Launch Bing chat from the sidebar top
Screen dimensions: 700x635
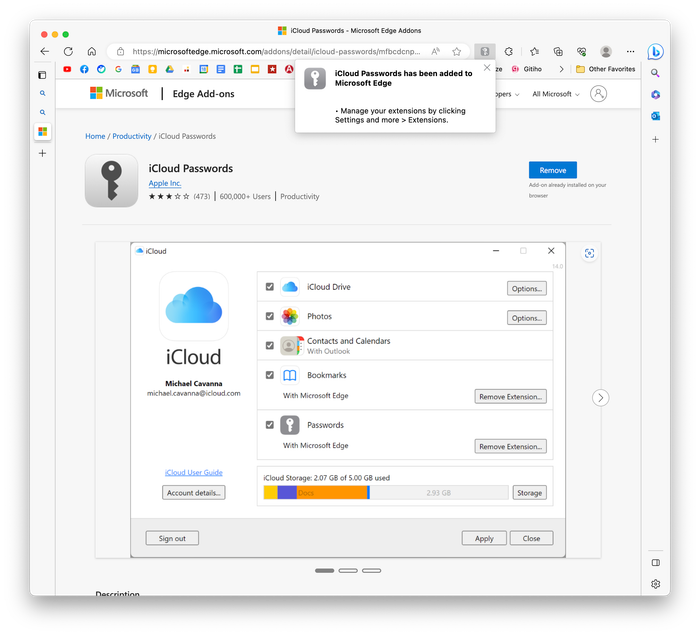click(x=655, y=52)
